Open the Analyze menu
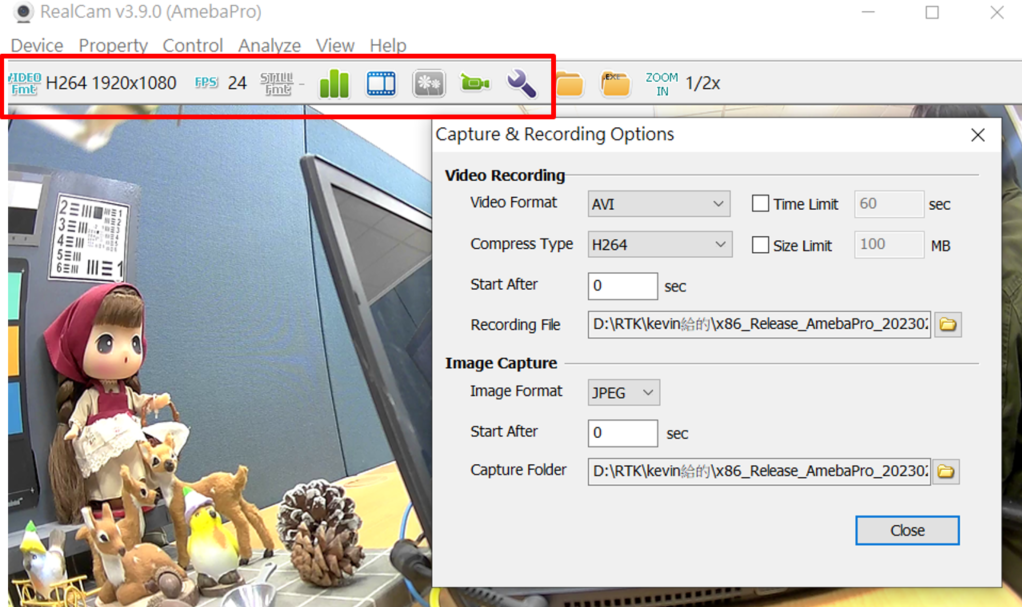Image resolution: width=1022 pixels, height=607 pixels. (x=269, y=46)
